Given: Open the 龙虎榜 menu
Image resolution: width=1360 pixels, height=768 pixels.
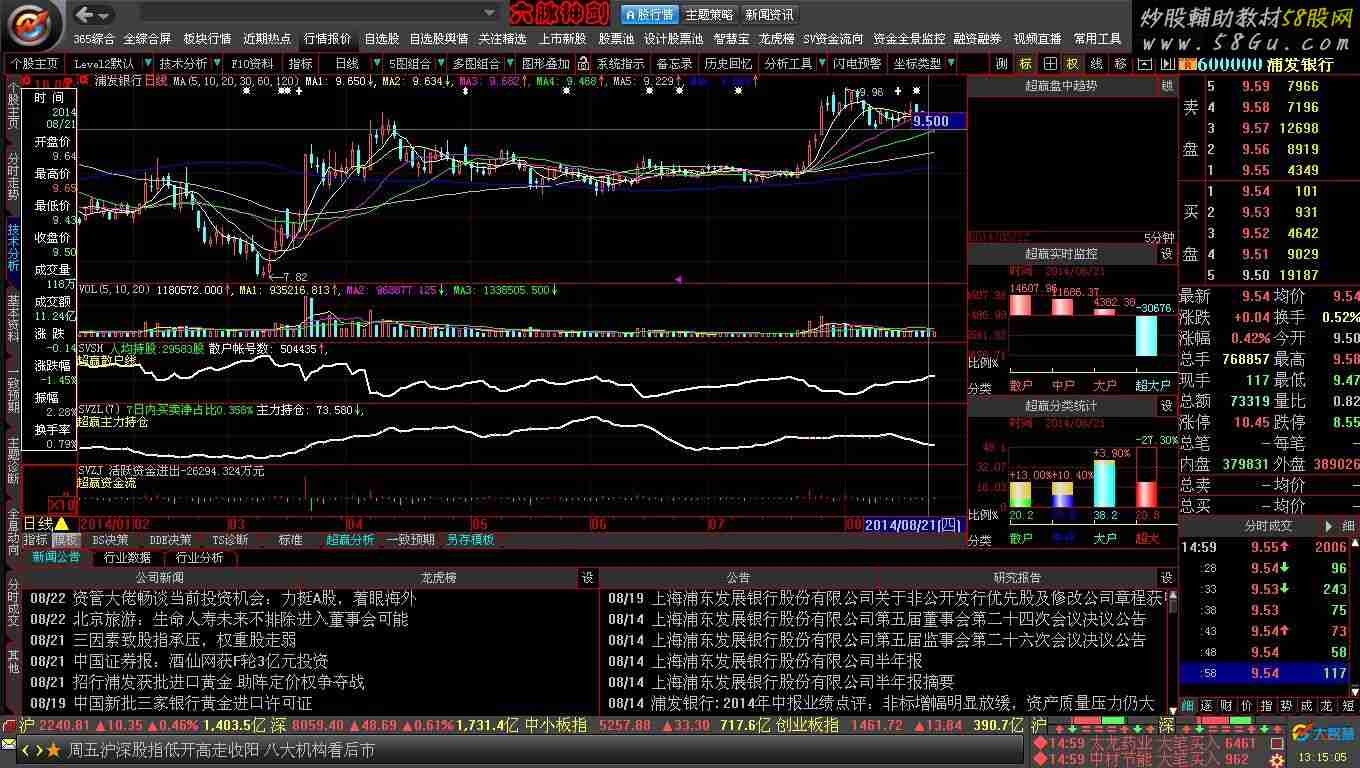Looking at the screenshot, I should tap(776, 39).
